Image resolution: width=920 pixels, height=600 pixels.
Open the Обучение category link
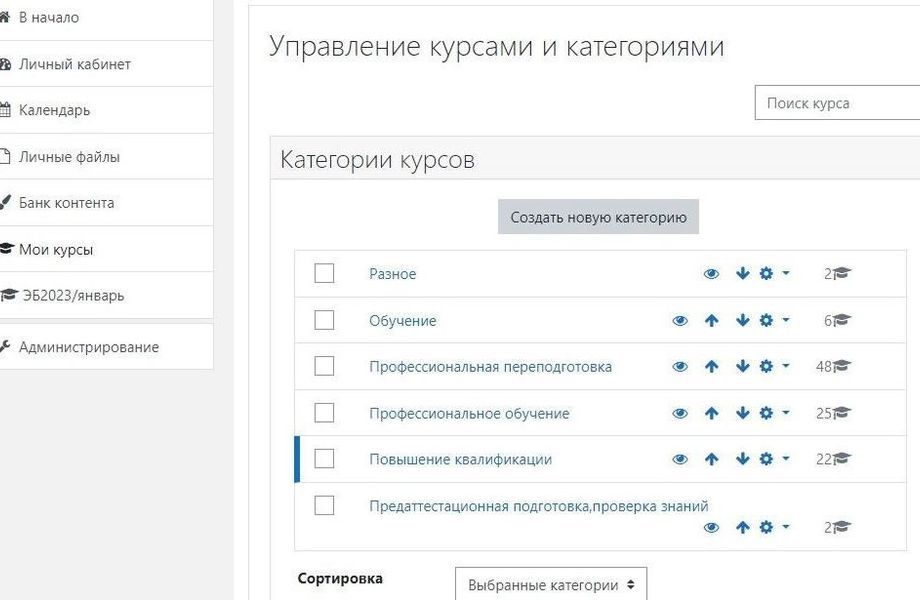pos(402,321)
